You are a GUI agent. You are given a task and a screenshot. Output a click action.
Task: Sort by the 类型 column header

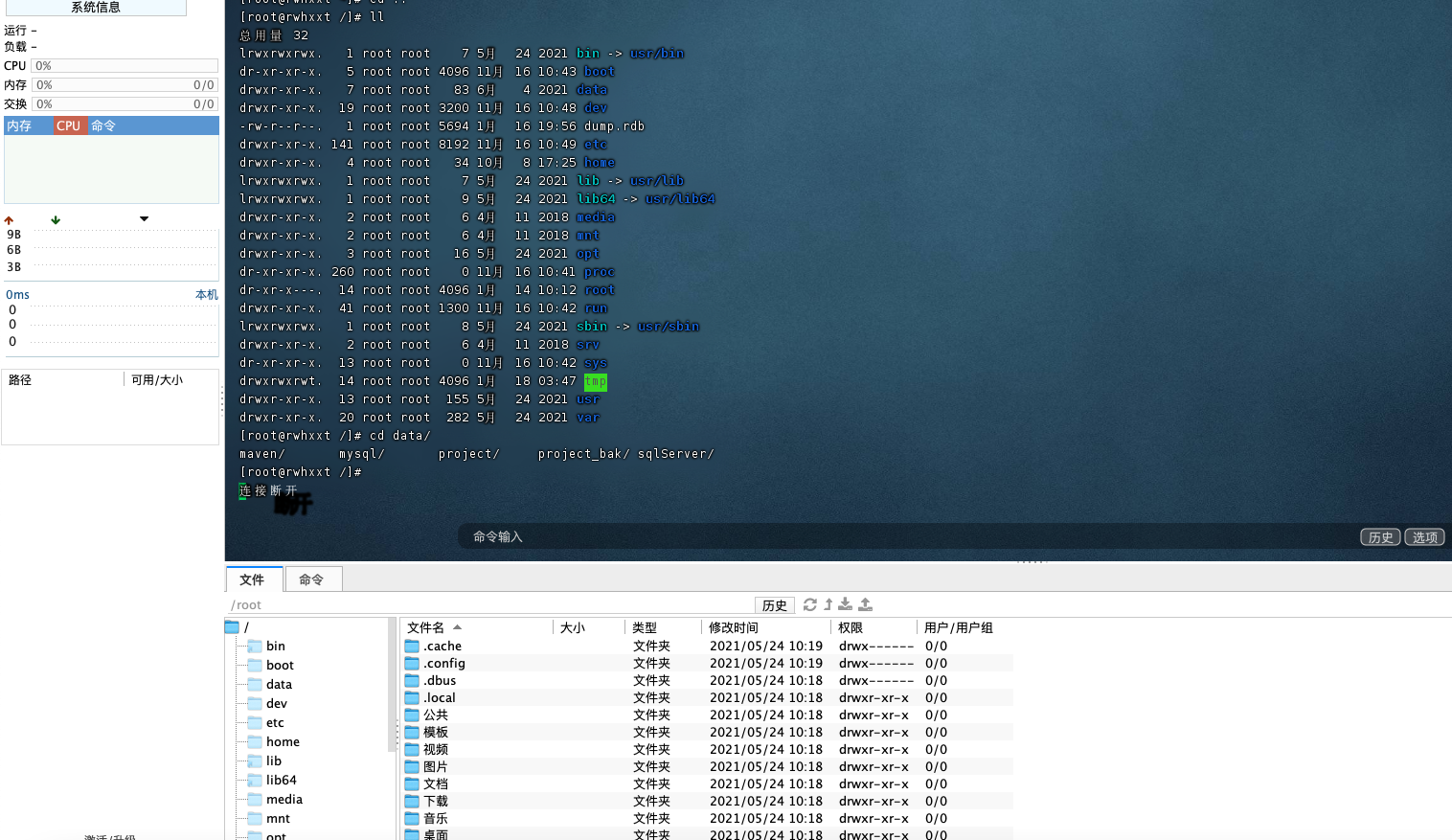pos(664,627)
